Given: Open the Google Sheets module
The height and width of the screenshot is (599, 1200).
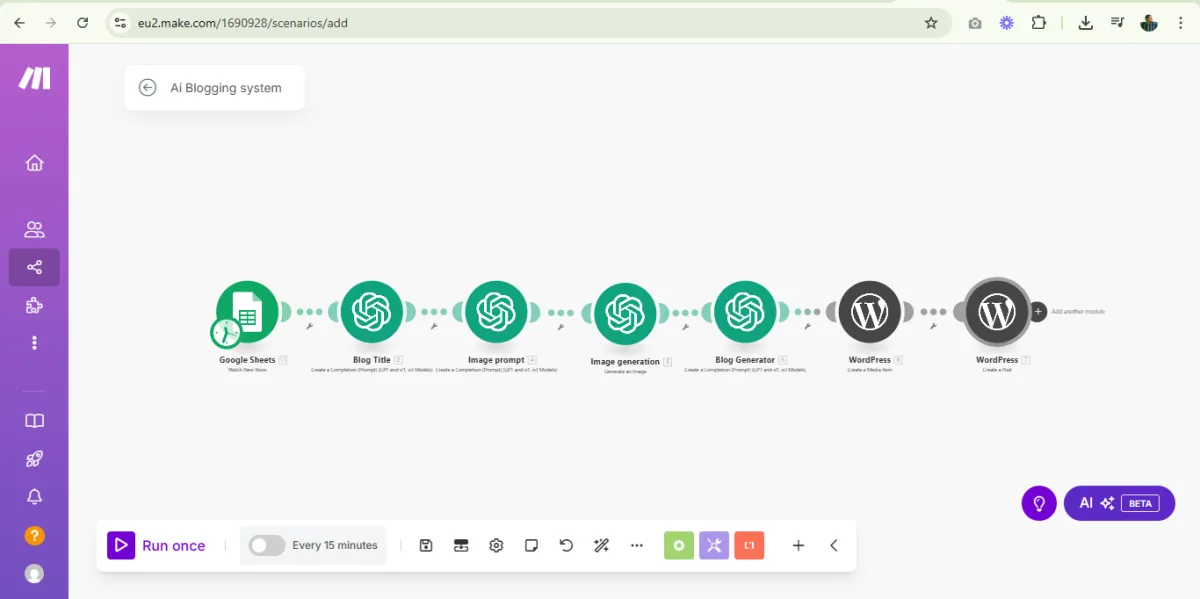Looking at the screenshot, I should coord(247,312).
